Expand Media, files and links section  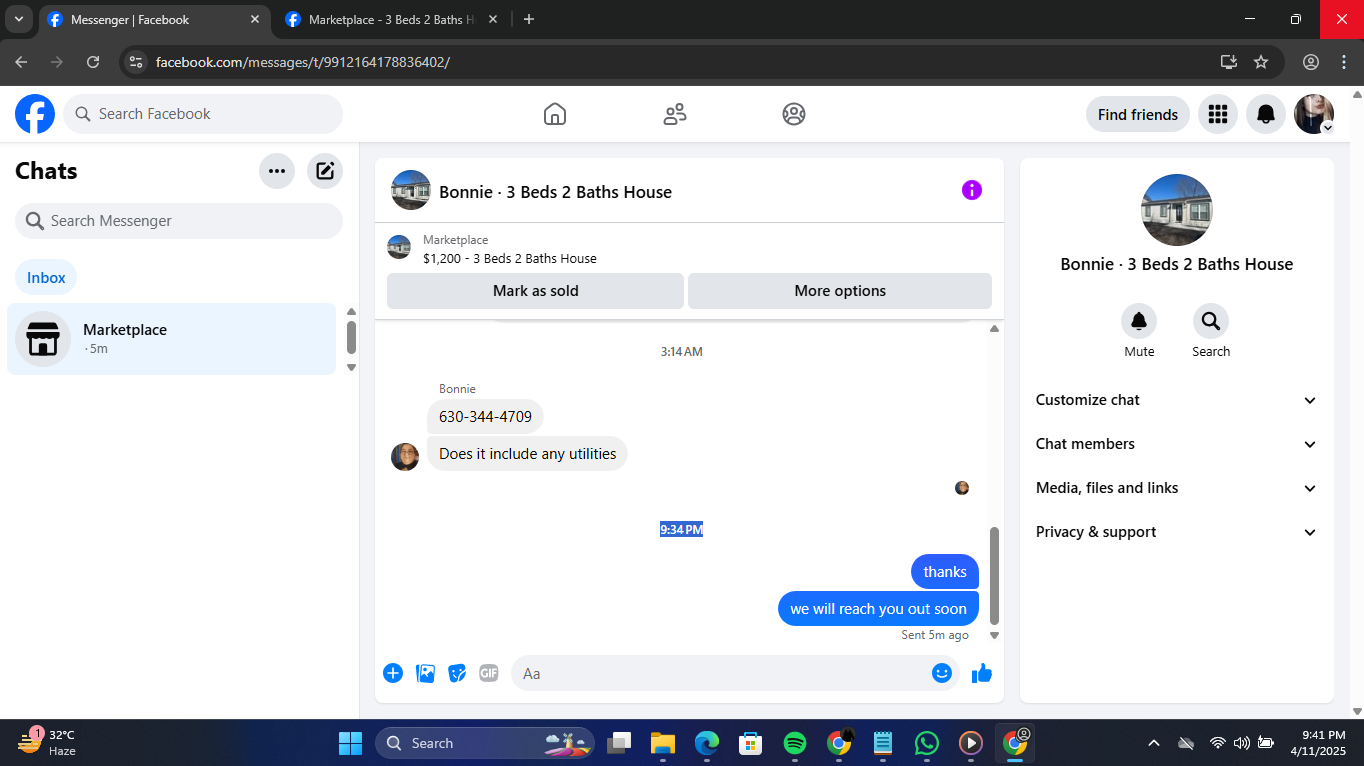[x=1177, y=488]
